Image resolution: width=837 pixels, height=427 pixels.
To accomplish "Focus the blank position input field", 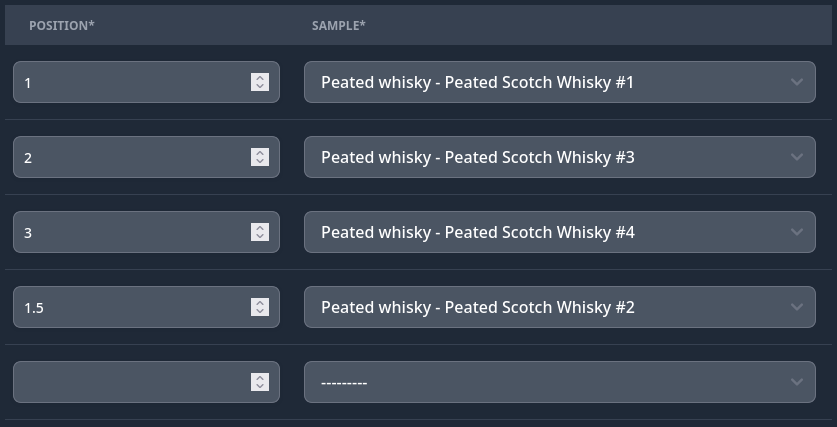I will click(146, 382).
